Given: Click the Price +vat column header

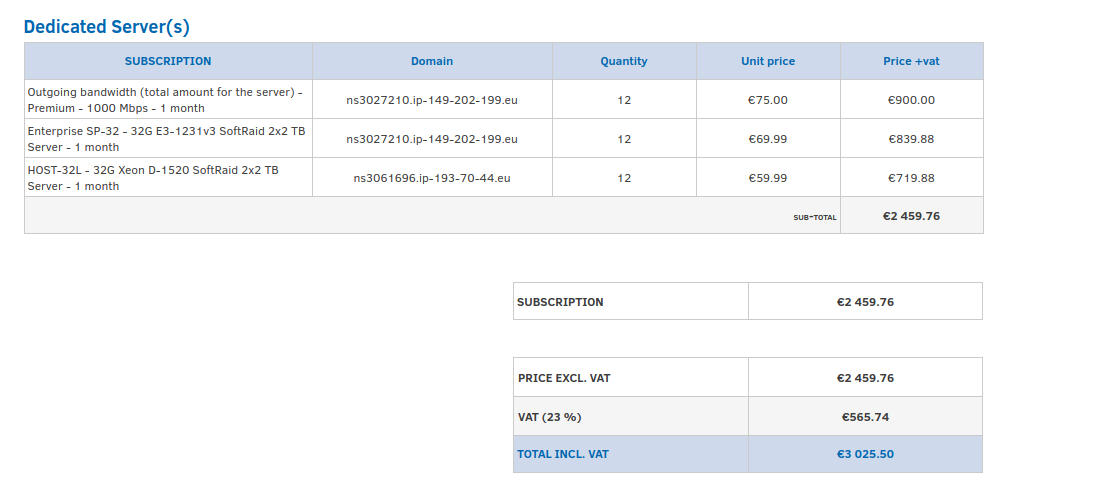Looking at the screenshot, I should point(912,61).
